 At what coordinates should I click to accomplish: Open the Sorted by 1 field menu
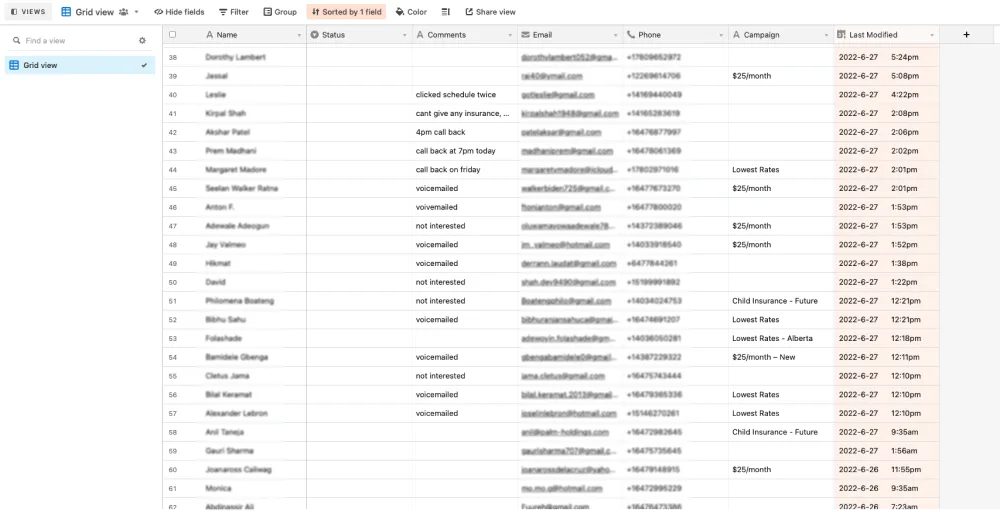(346, 11)
